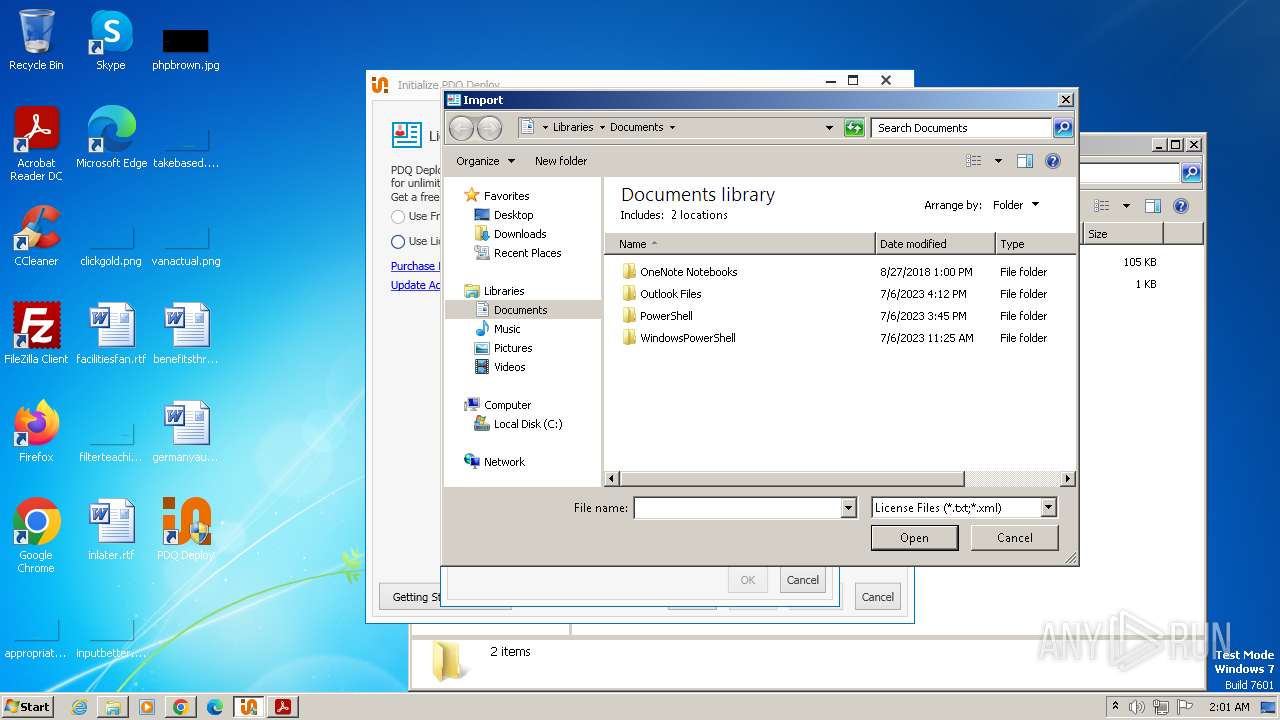This screenshot has height=720, width=1280.
Task: Open Windows Explorer from taskbar
Action: [x=113, y=707]
